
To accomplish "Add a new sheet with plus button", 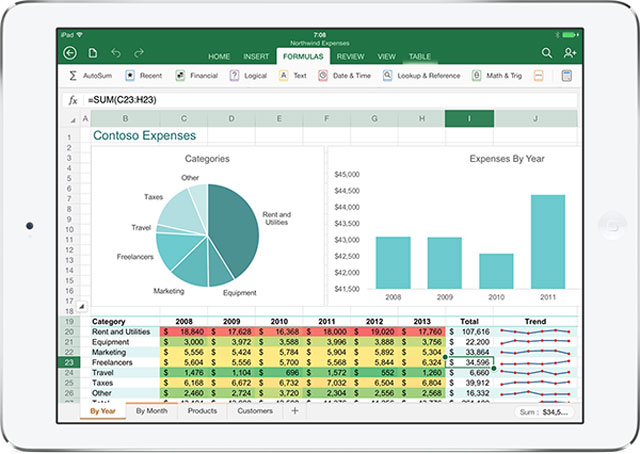I will tap(295, 411).
